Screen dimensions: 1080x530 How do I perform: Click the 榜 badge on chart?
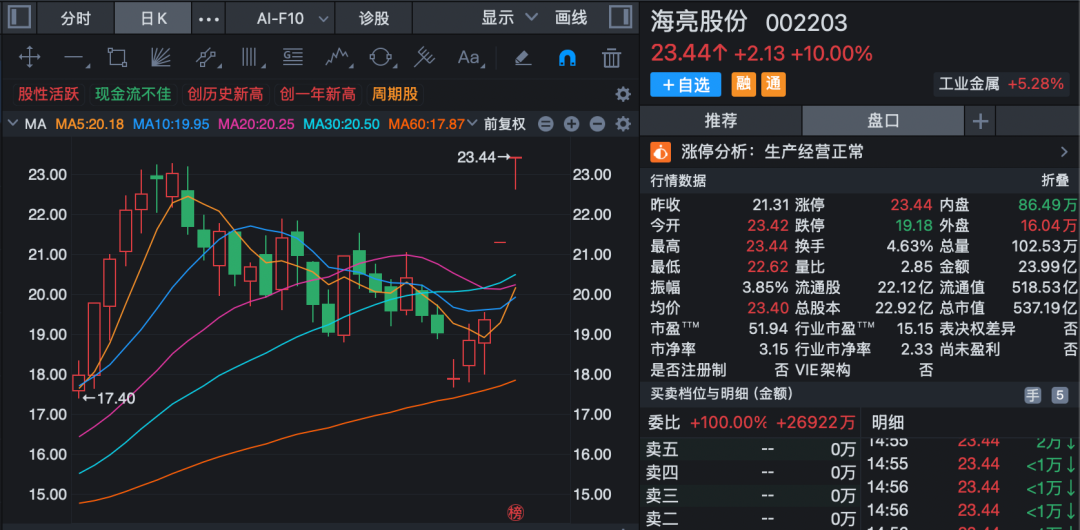click(515, 512)
